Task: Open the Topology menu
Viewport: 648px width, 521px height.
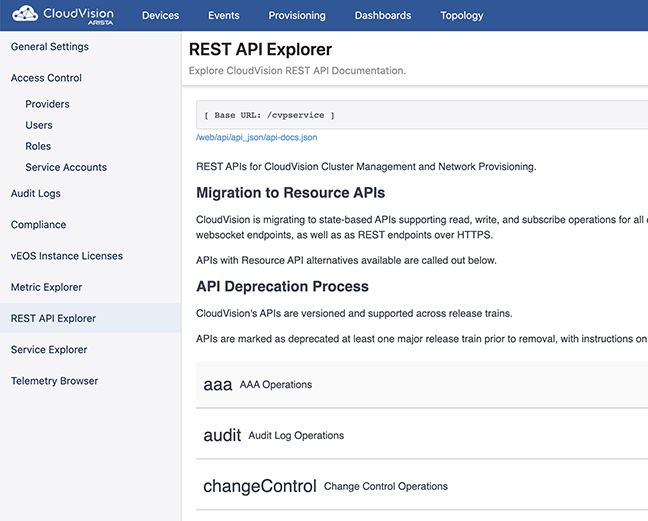Action: (x=461, y=16)
